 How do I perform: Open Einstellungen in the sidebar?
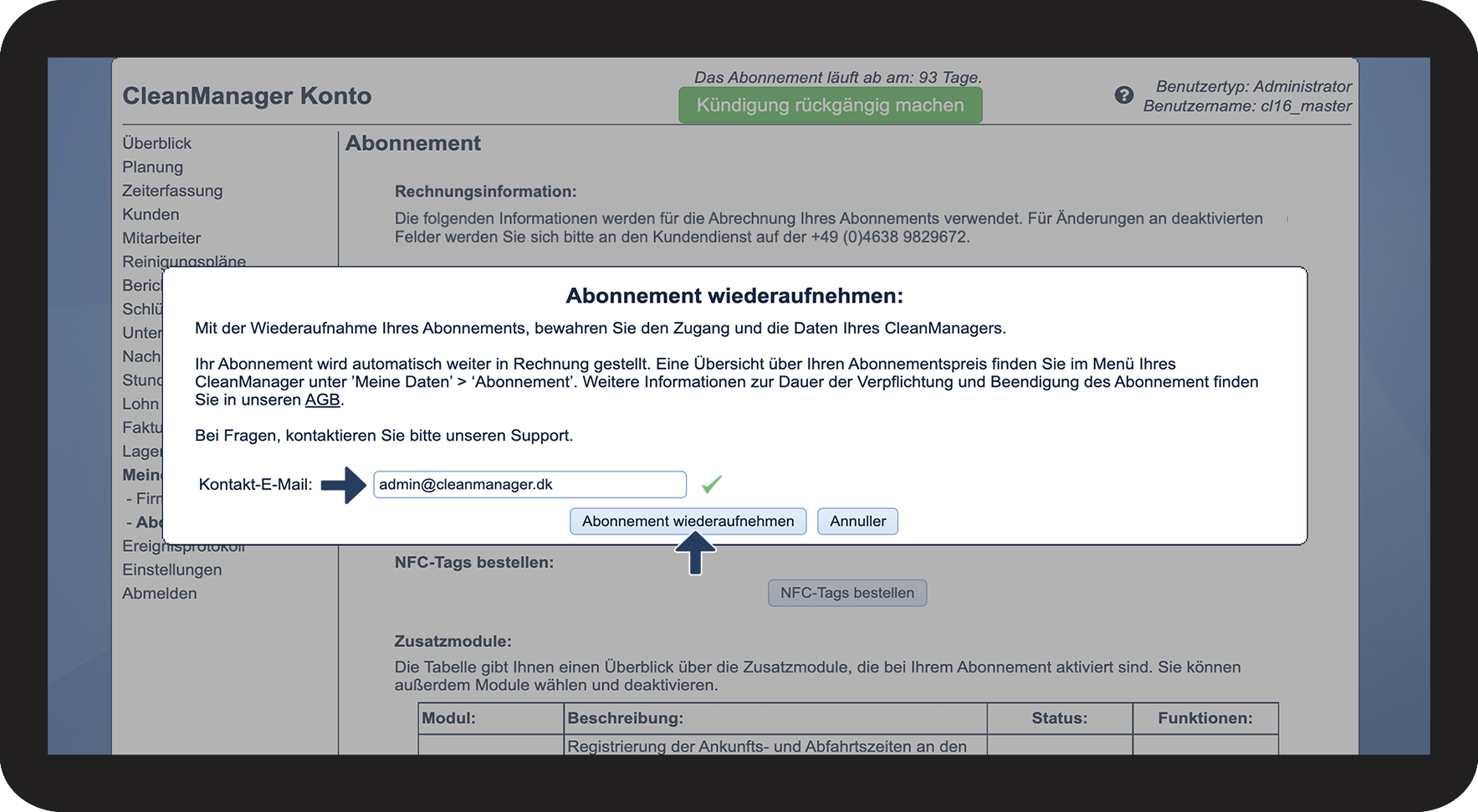click(x=171, y=569)
